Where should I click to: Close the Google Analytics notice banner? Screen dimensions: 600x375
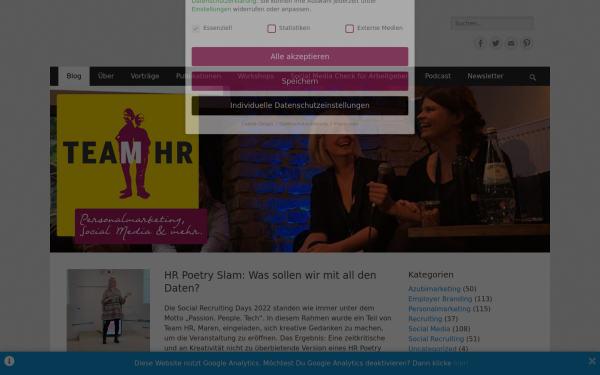592,361
